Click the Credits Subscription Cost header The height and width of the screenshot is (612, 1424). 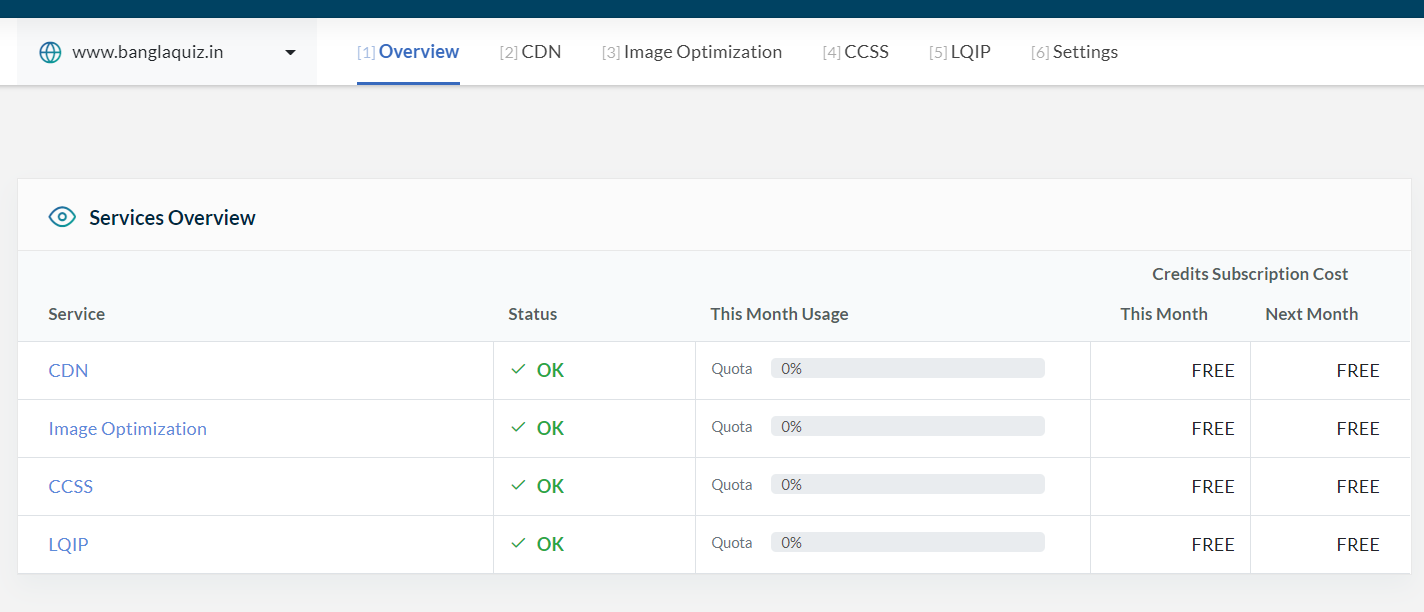tap(1250, 274)
